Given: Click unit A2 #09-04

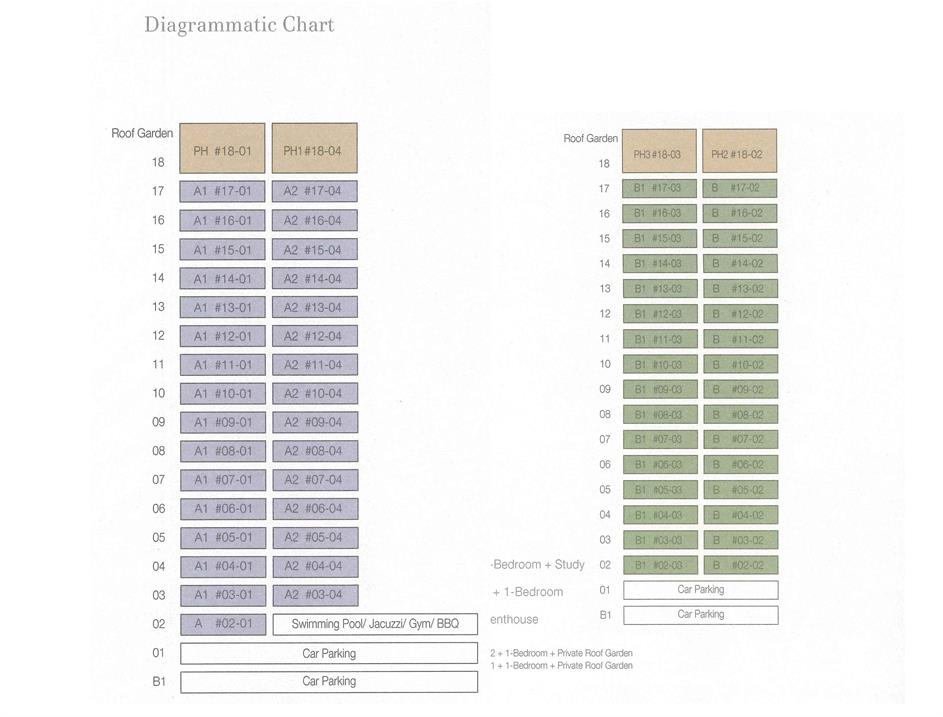Looking at the screenshot, I should (314, 422).
